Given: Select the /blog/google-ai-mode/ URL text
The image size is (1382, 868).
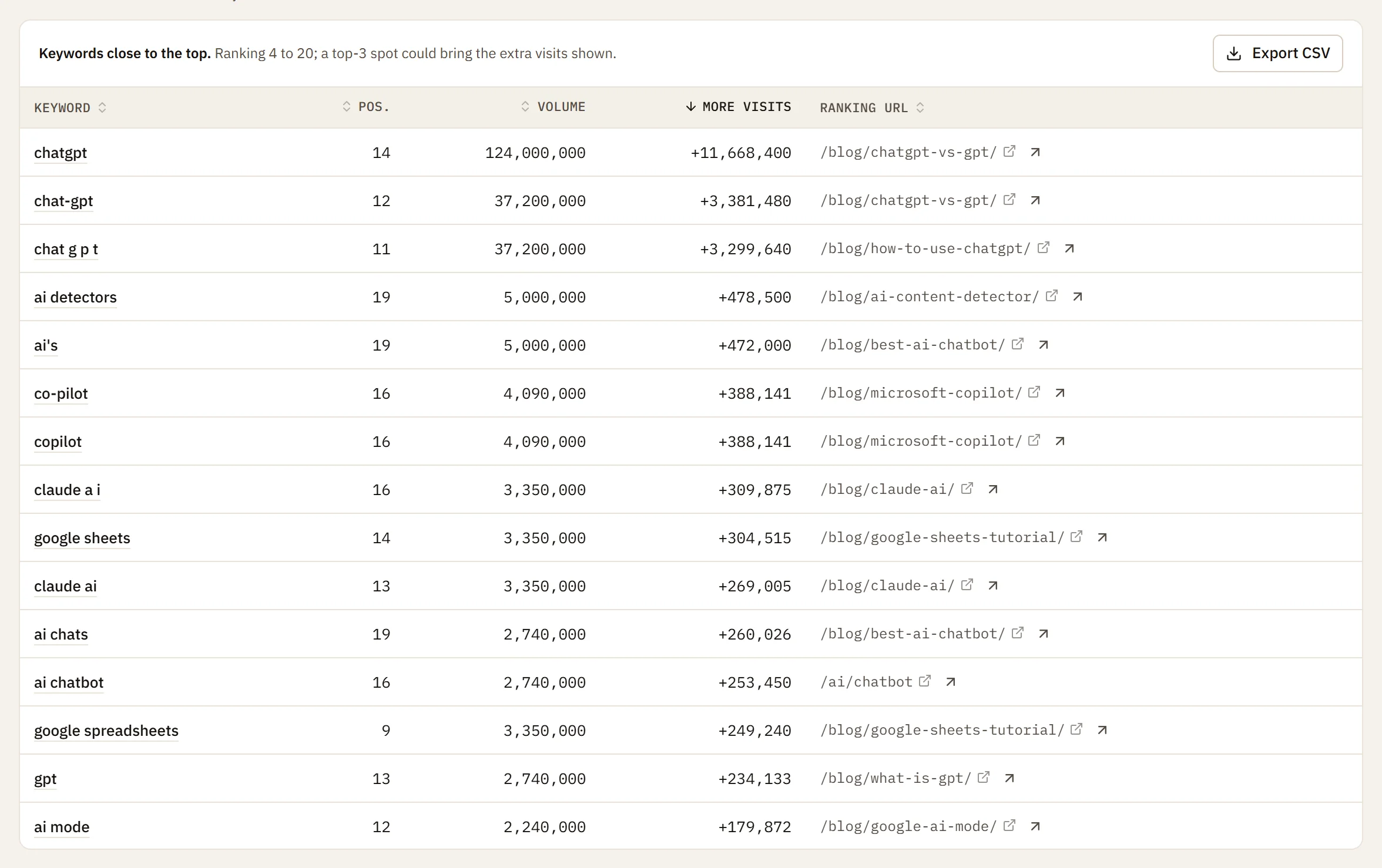Looking at the screenshot, I should click(908, 826).
